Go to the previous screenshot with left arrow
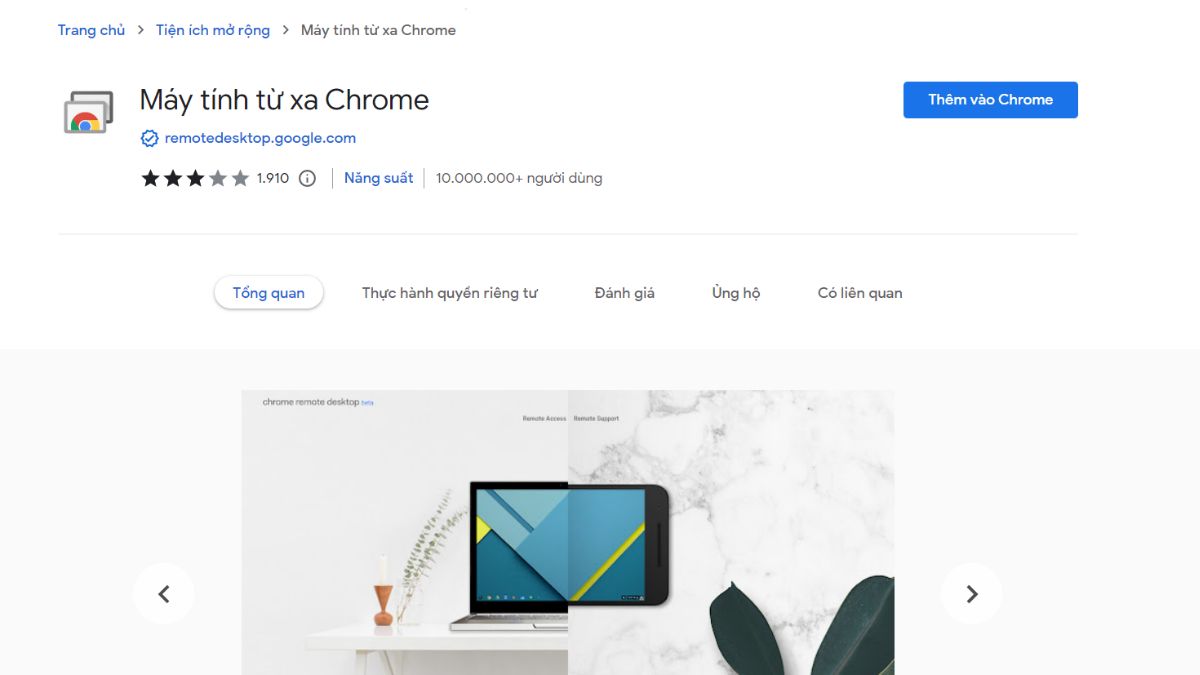The width and height of the screenshot is (1200, 675). [163, 594]
